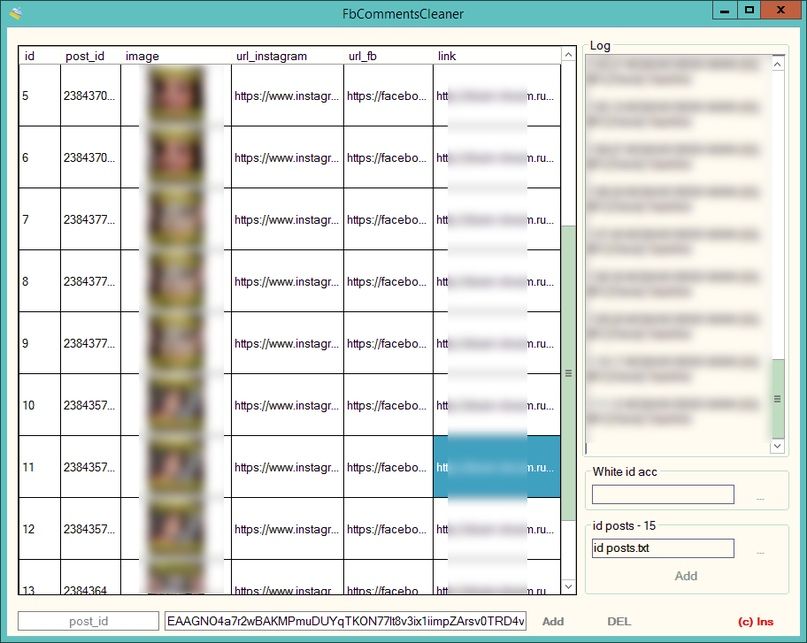807x643 pixels.
Task: Select the id cell of row 5
Action: click(40, 95)
